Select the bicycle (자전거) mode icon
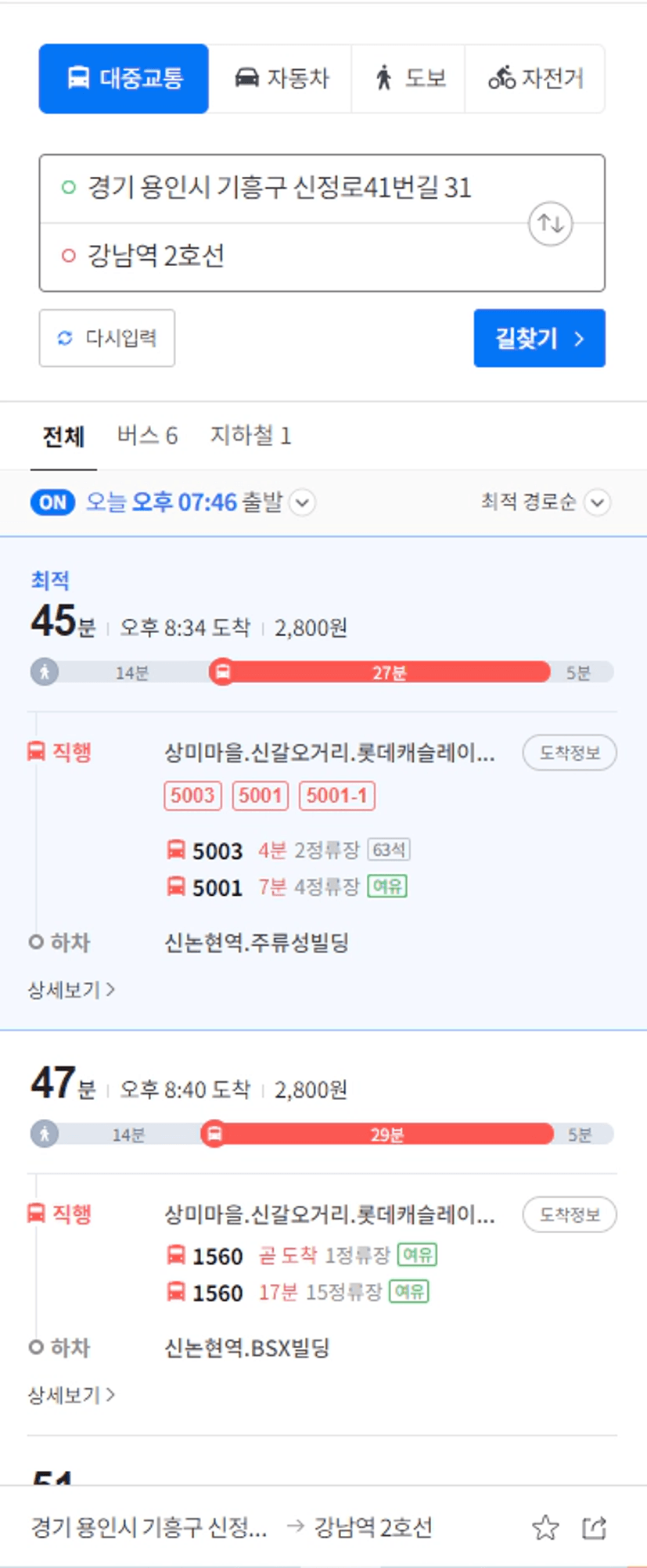Screen dimensions: 647x1568 coord(501,78)
